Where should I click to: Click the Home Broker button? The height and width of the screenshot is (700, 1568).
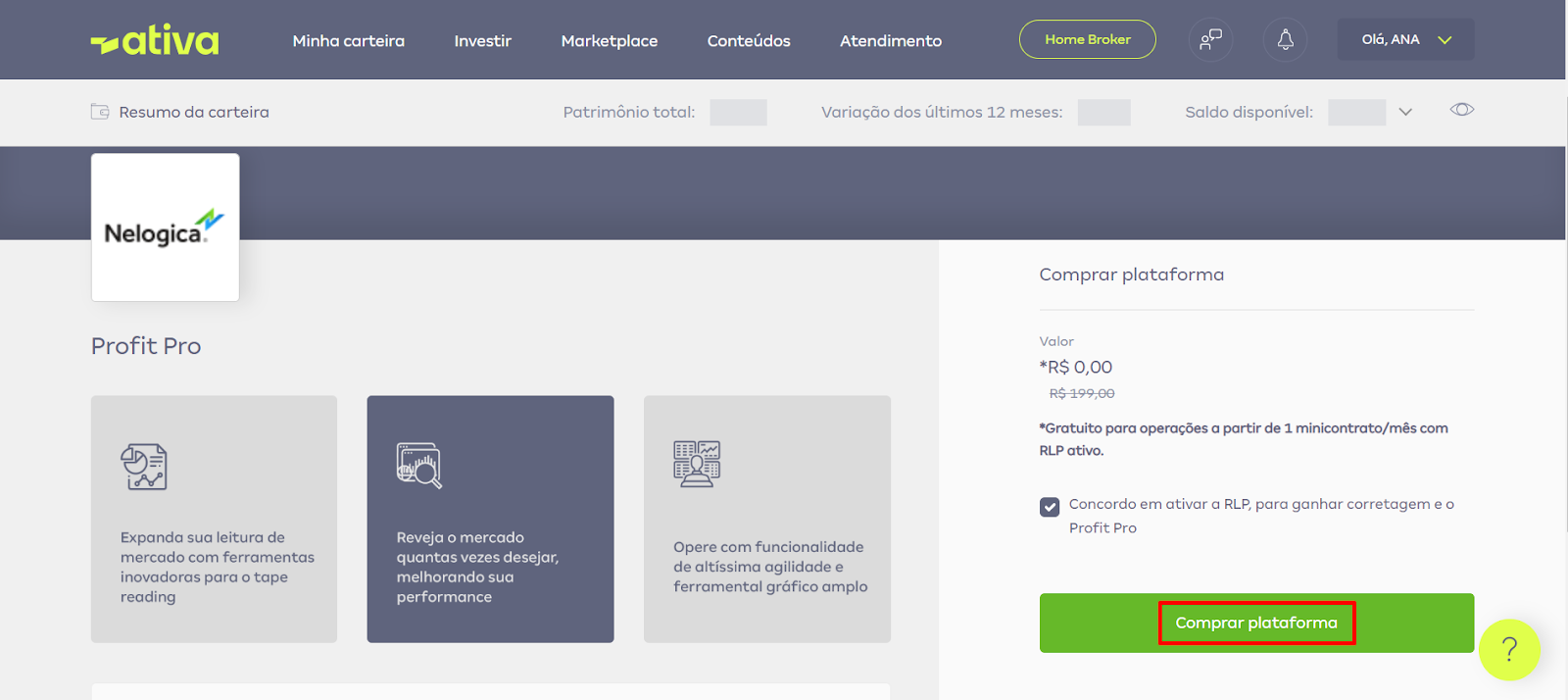pyautogui.click(x=1088, y=39)
